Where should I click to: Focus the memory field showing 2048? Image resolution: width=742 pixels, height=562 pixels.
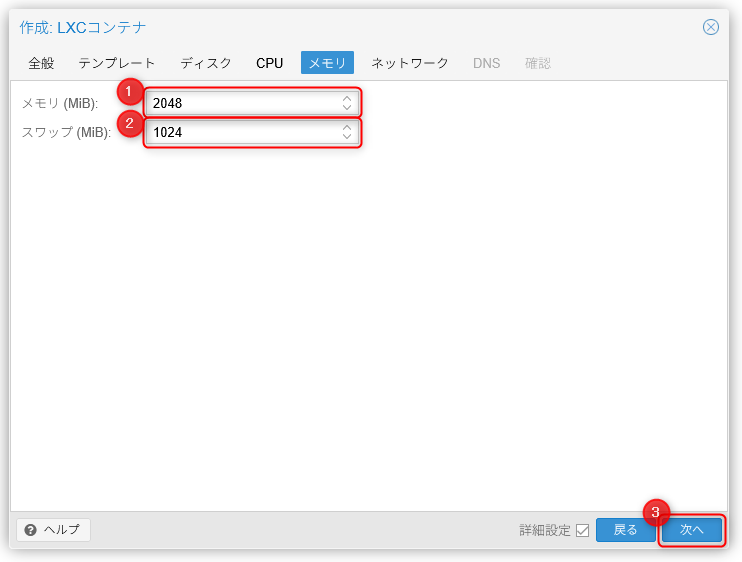240,103
